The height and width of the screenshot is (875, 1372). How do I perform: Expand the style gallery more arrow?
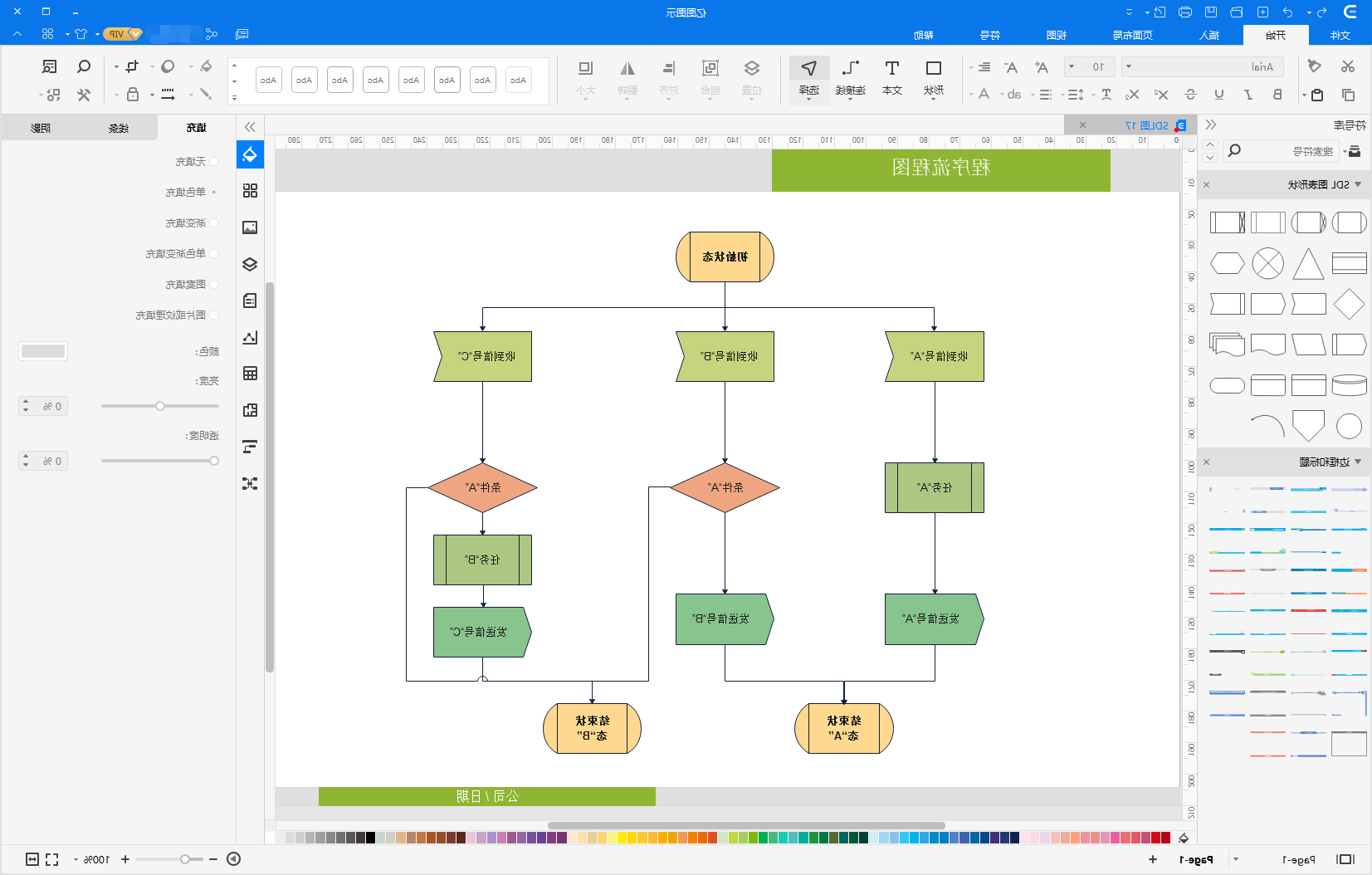[235, 97]
